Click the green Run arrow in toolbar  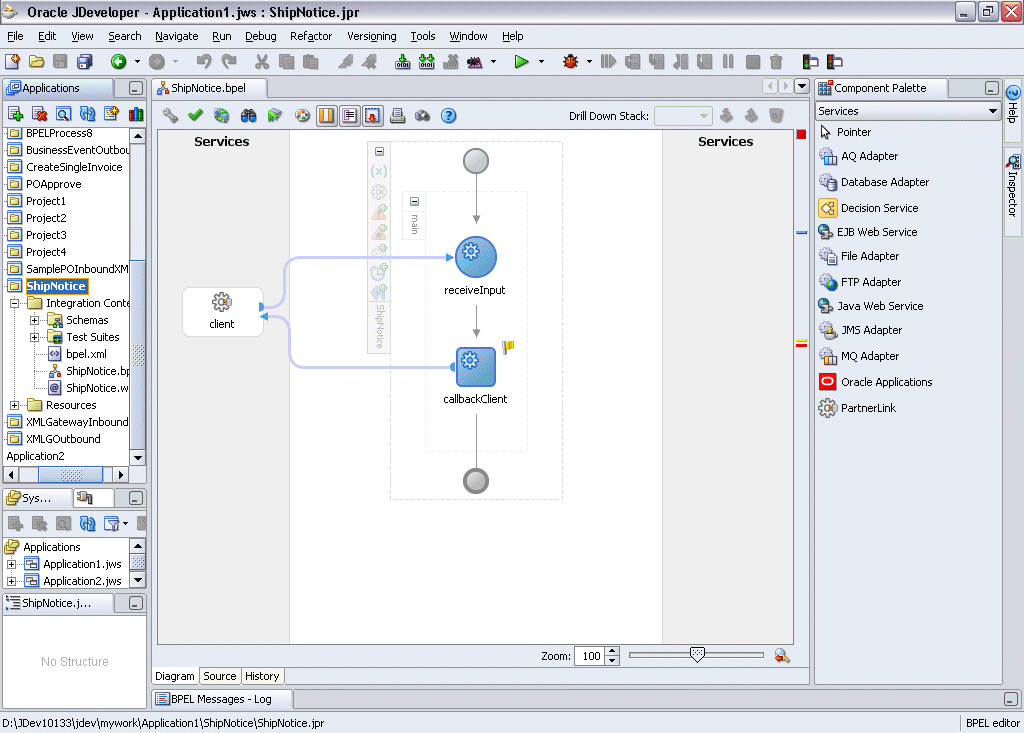point(521,62)
